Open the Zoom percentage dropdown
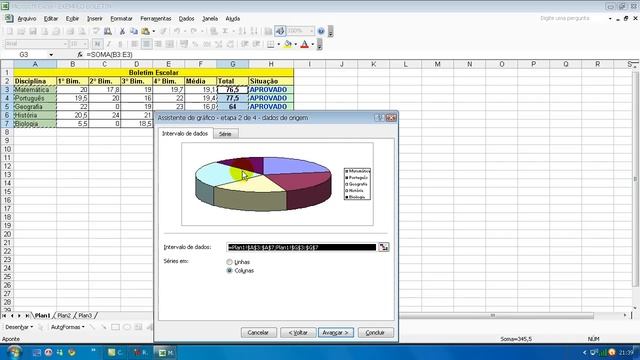 pos(311,31)
